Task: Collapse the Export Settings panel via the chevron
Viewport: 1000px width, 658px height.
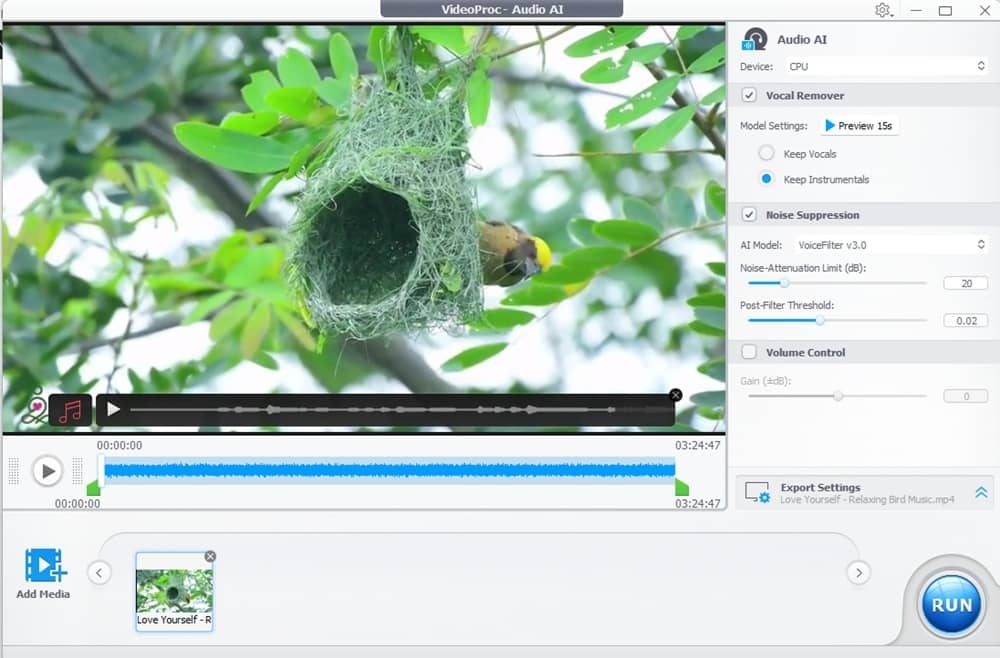Action: click(x=980, y=492)
